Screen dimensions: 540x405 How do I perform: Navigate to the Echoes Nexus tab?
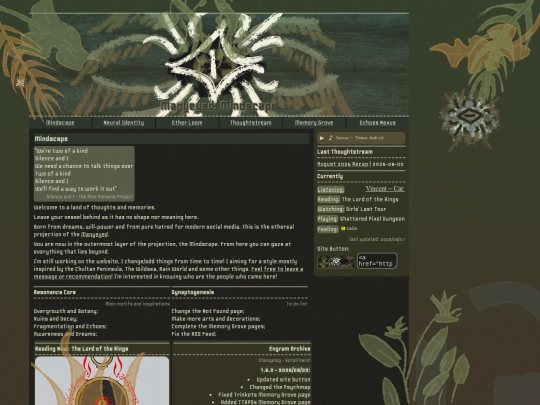[x=377, y=123]
